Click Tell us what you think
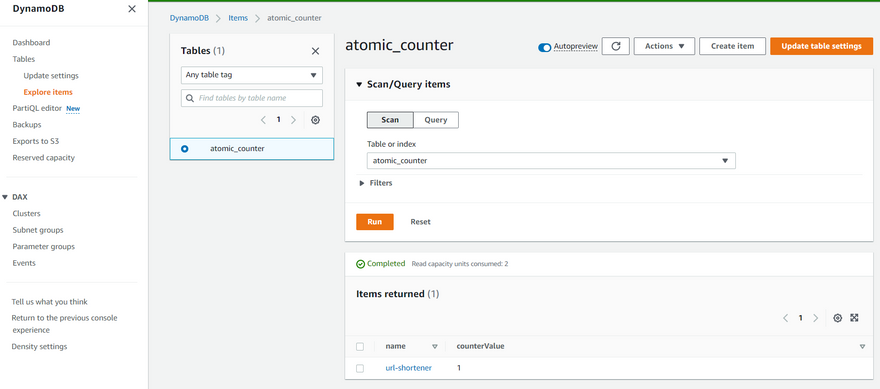Screen dimensions: 880x389 click(49, 301)
